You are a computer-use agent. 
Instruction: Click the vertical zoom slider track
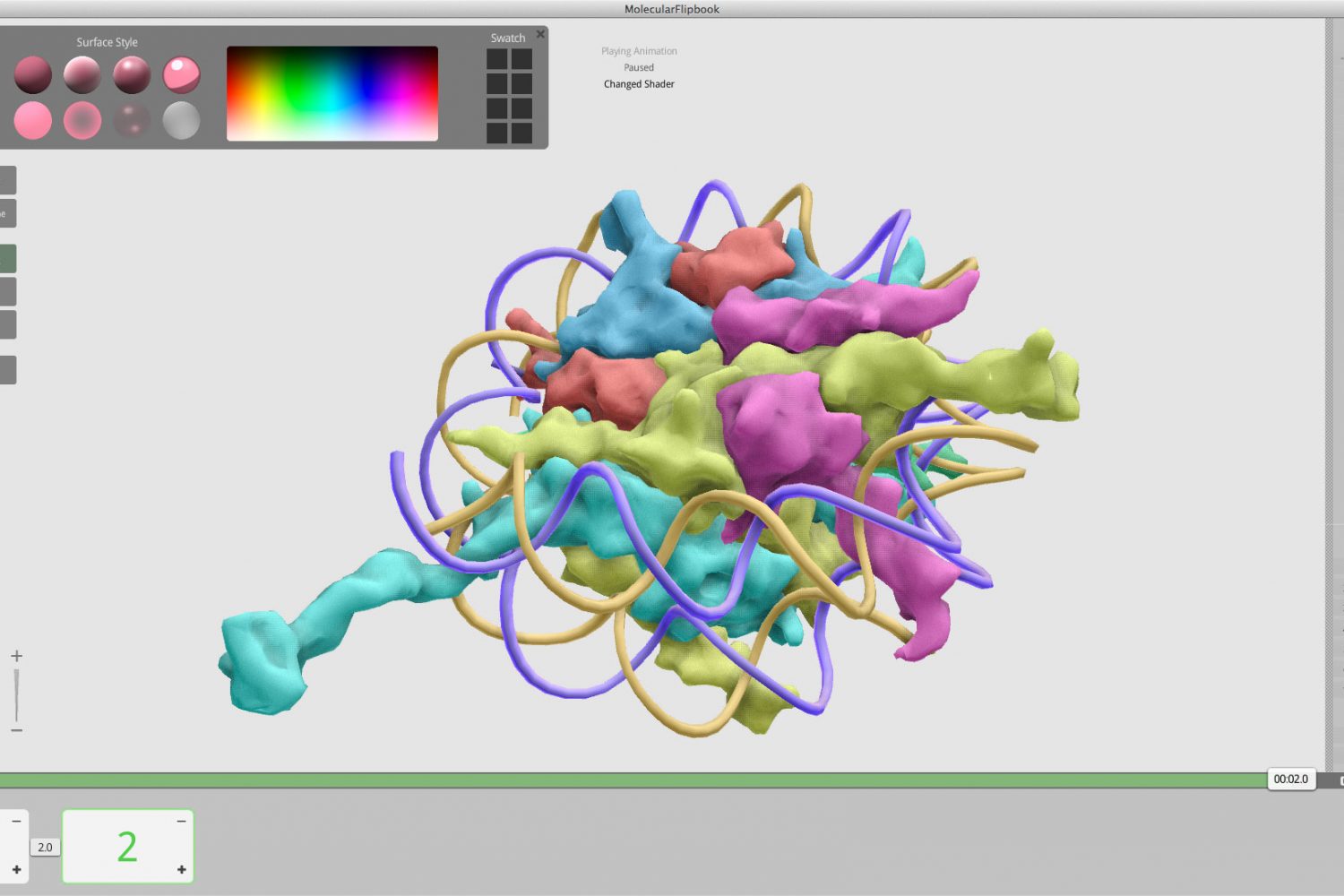click(x=16, y=694)
